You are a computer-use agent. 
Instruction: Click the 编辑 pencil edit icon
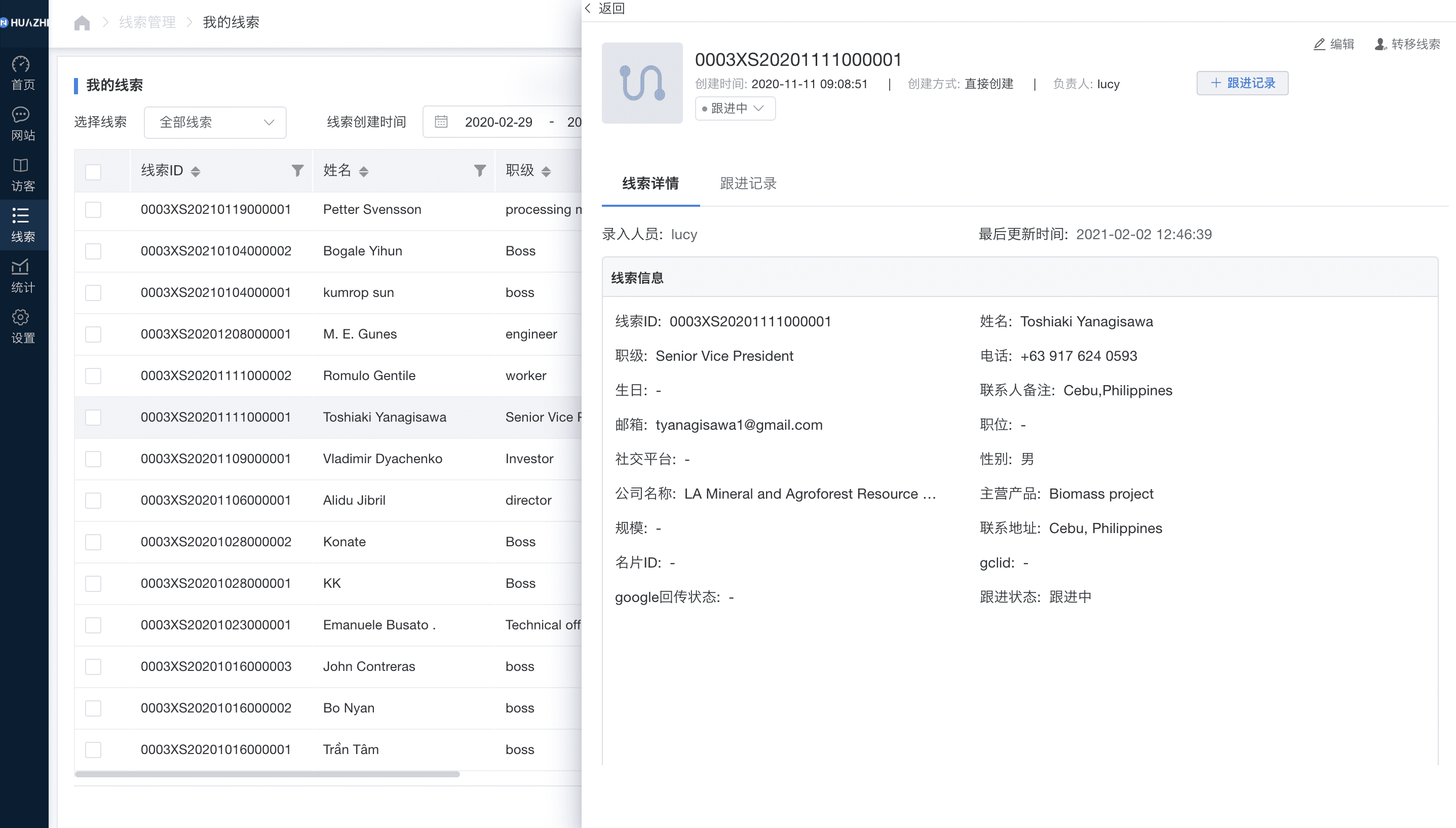pyautogui.click(x=1319, y=45)
